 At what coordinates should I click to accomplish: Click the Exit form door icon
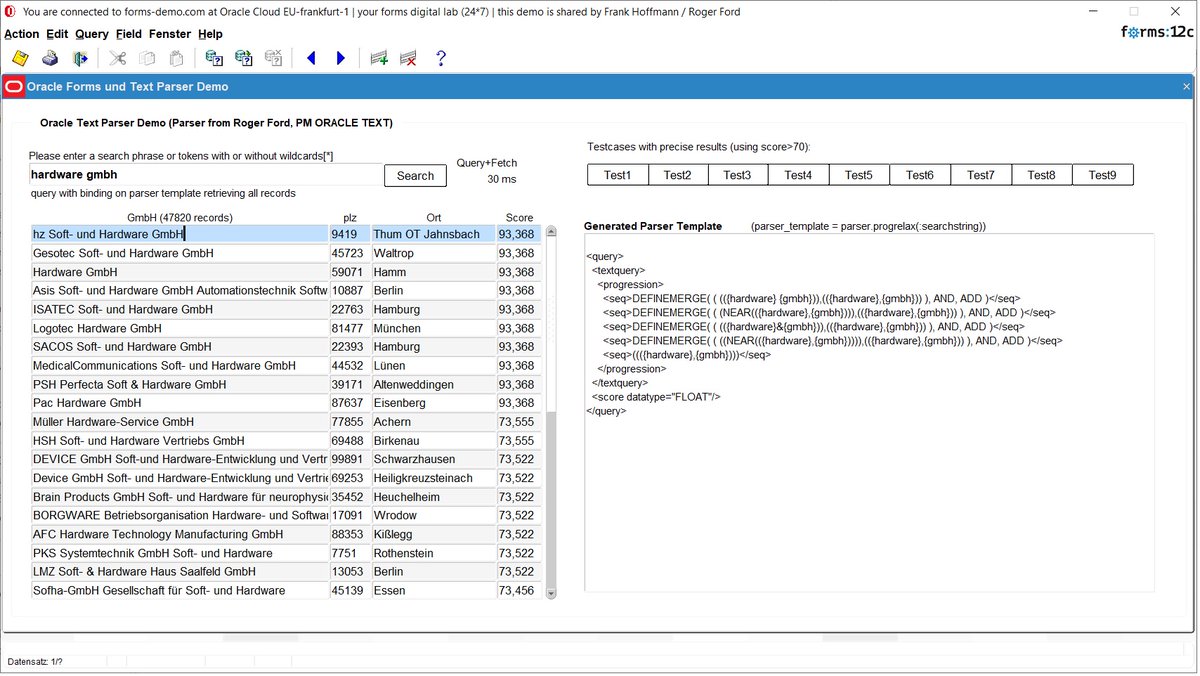click(80, 58)
